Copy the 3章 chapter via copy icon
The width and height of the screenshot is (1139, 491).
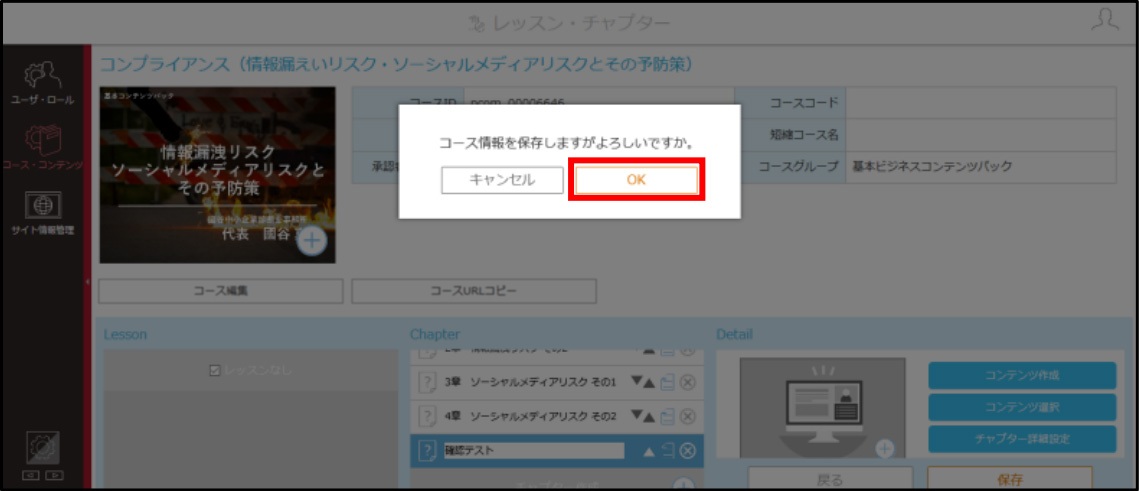pos(668,382)
